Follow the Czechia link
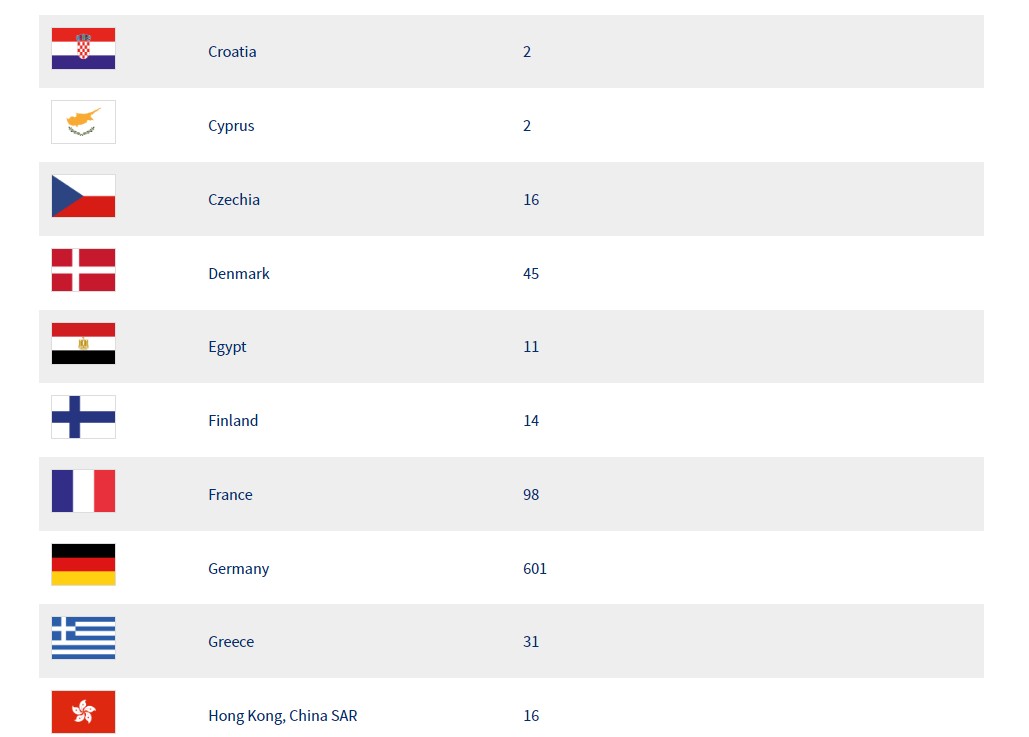 click(234, 200)
